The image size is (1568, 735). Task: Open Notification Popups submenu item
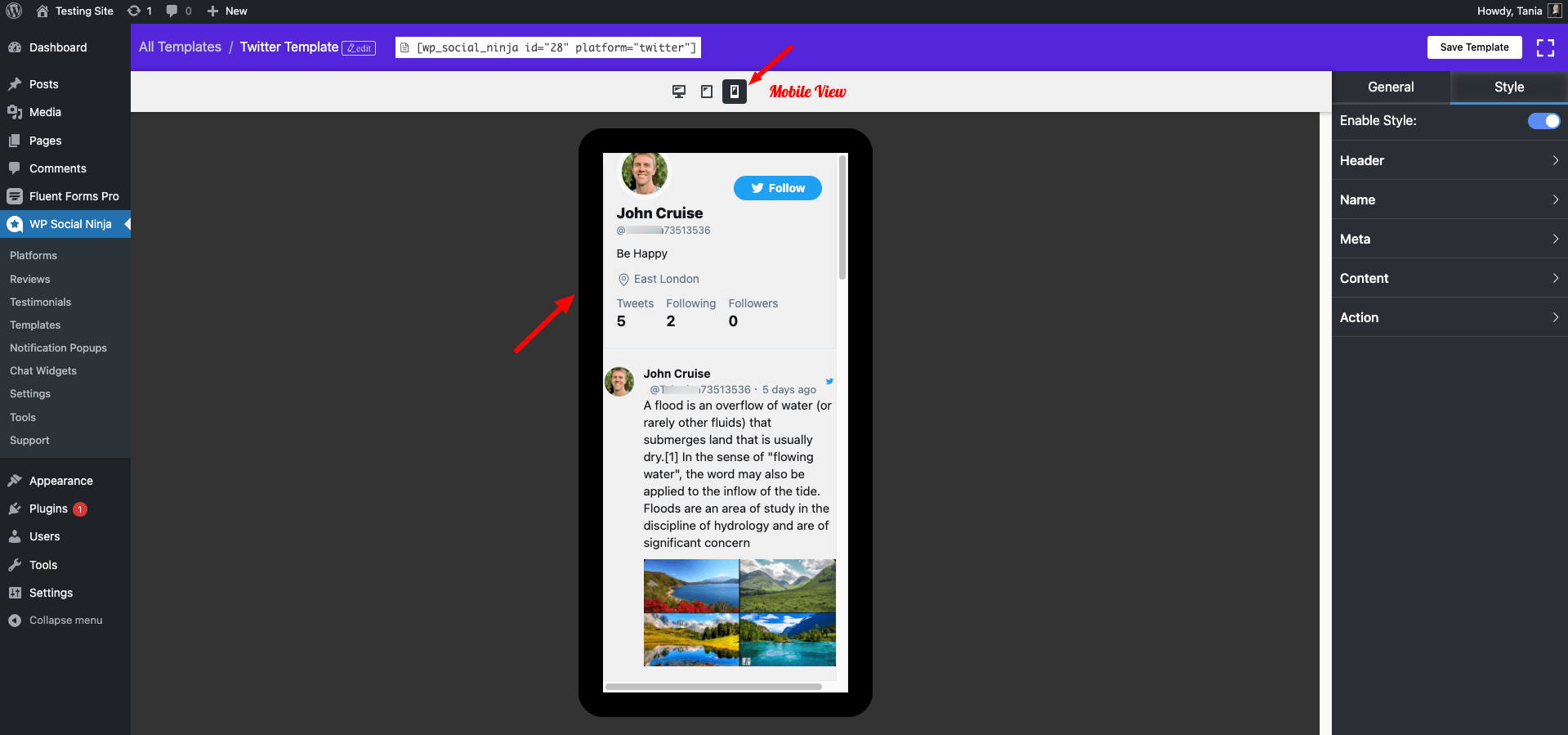tap(59, 347)
